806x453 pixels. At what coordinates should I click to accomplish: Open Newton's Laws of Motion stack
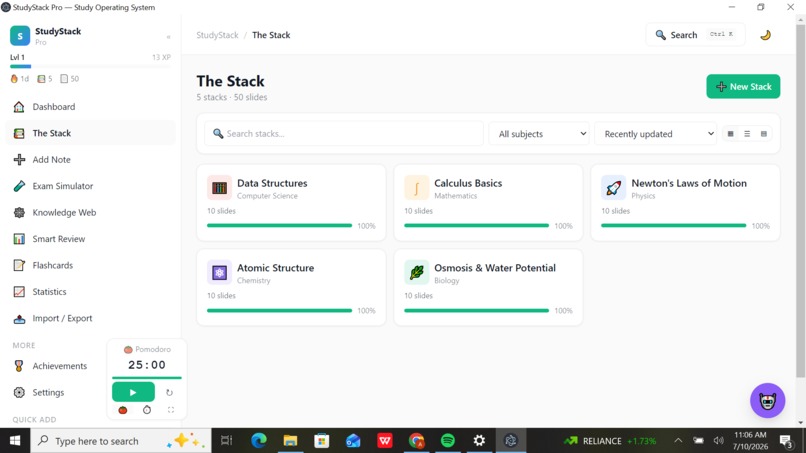point(685,203)
